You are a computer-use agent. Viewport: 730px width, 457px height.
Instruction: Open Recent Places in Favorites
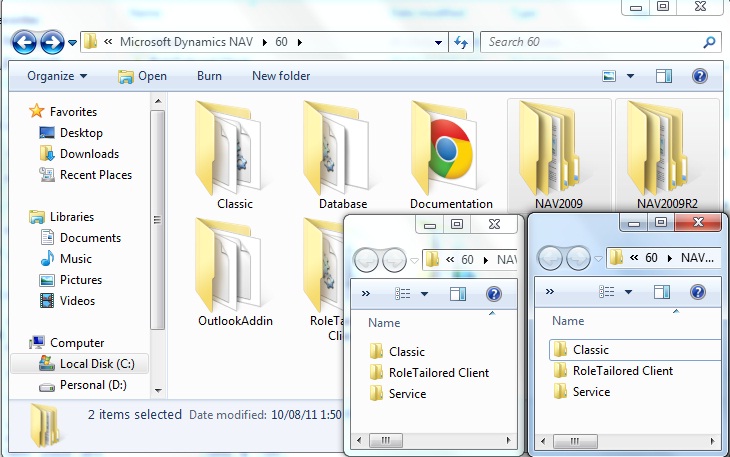[96, 175]
